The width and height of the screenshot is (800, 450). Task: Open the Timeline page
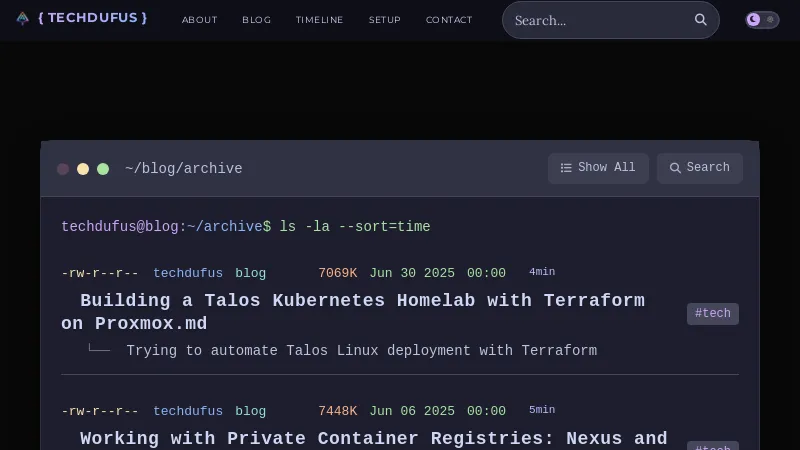[319, 20]
